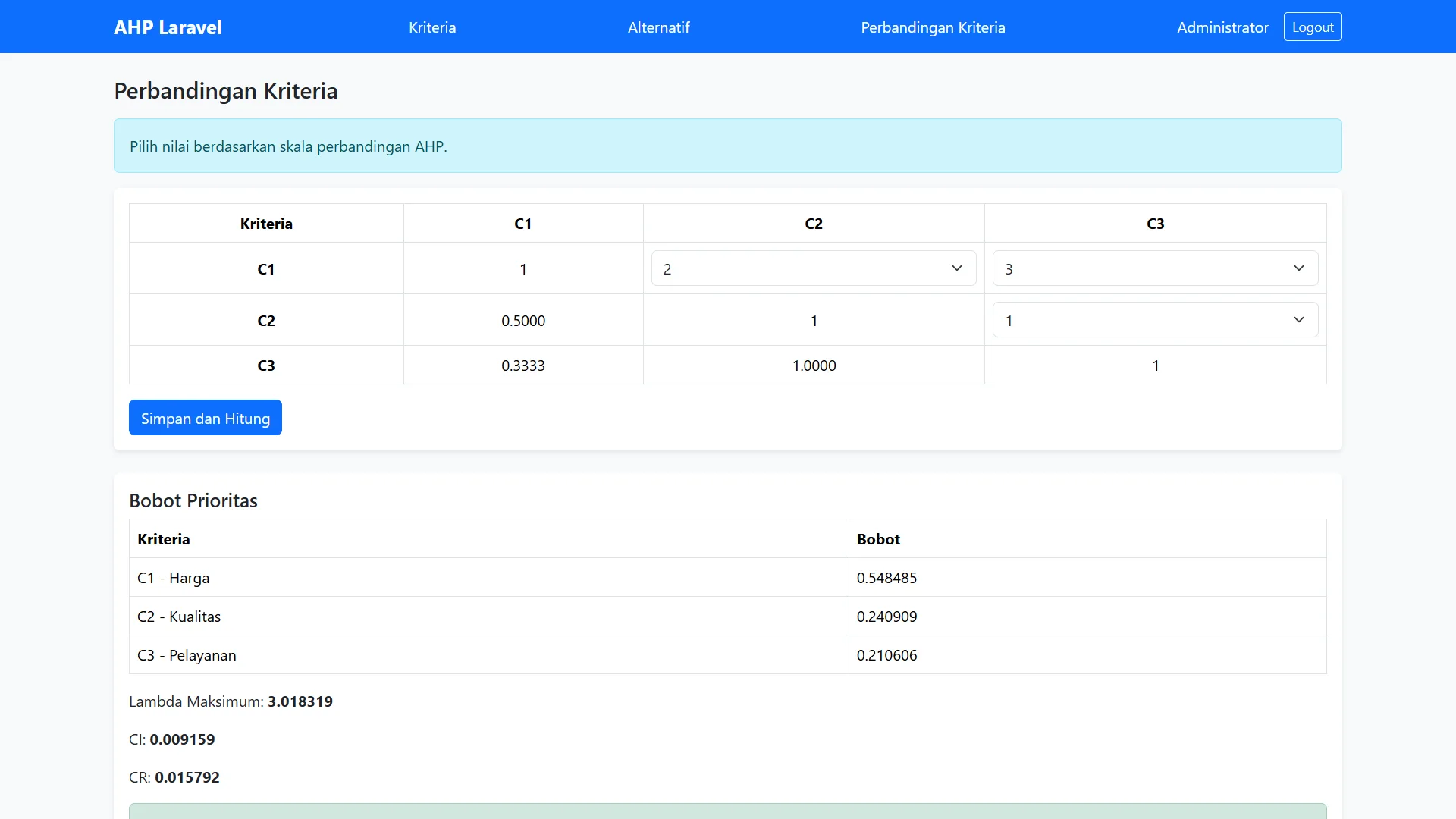Click the Perbandingan Kriteria page heading
This screenshot has width=1456, height=819.
[x=226, y=91]
